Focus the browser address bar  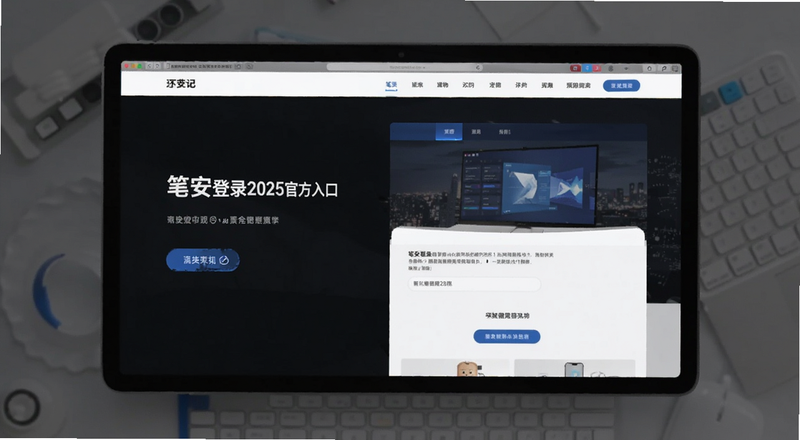(x=405, y=67)
